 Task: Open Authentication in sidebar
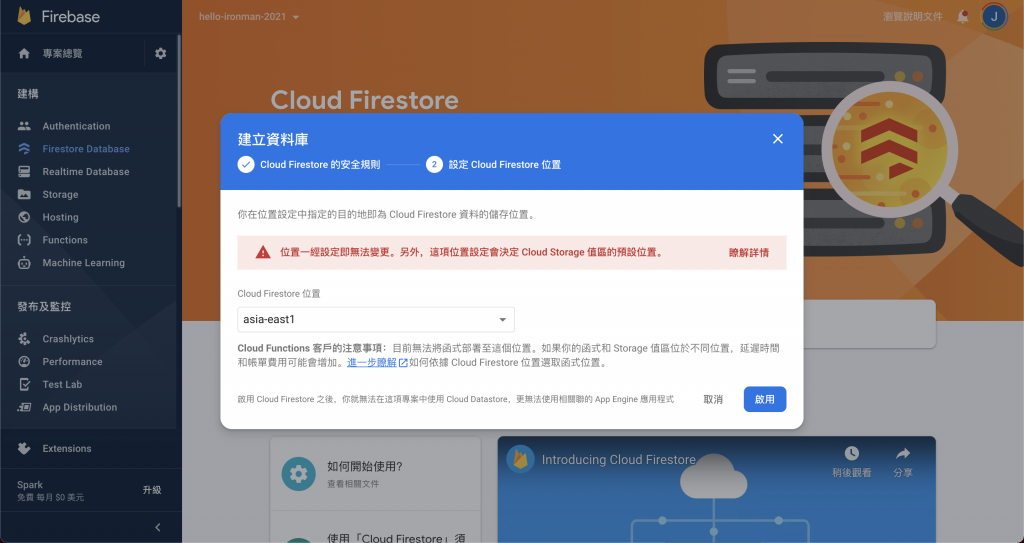[76, 126]
